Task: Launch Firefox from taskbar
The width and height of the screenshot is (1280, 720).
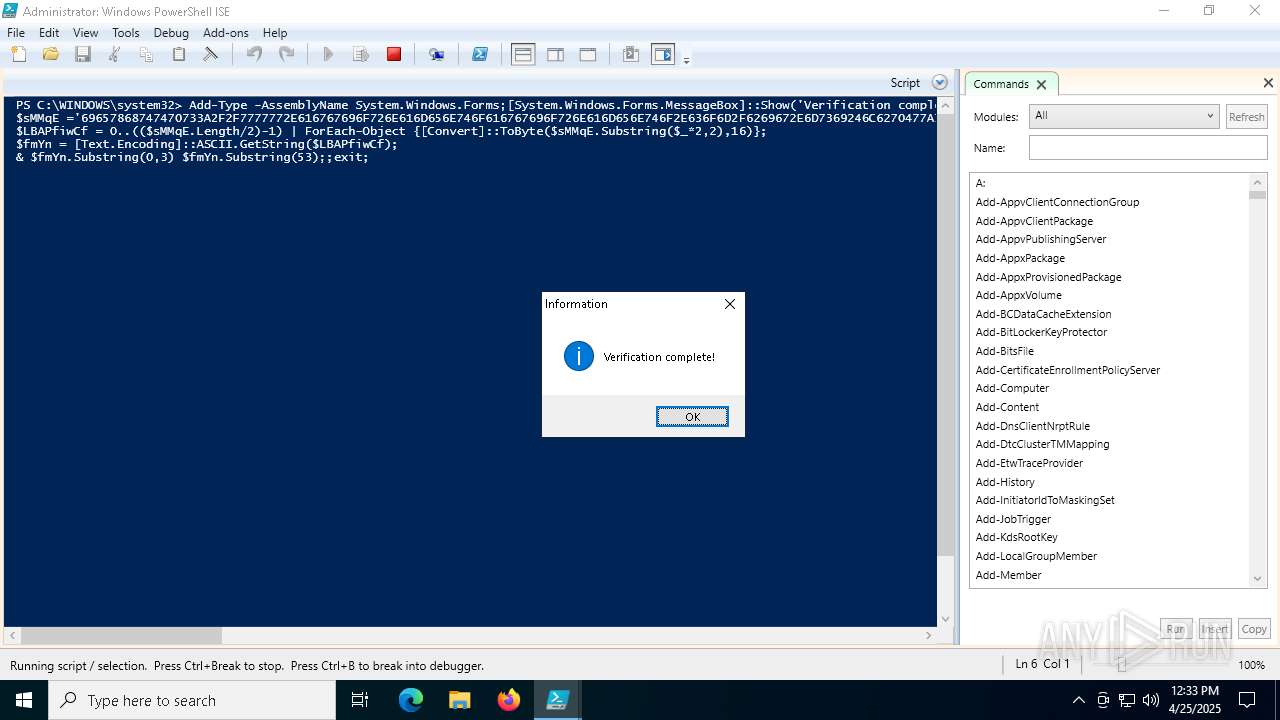Action: [509, 700]
